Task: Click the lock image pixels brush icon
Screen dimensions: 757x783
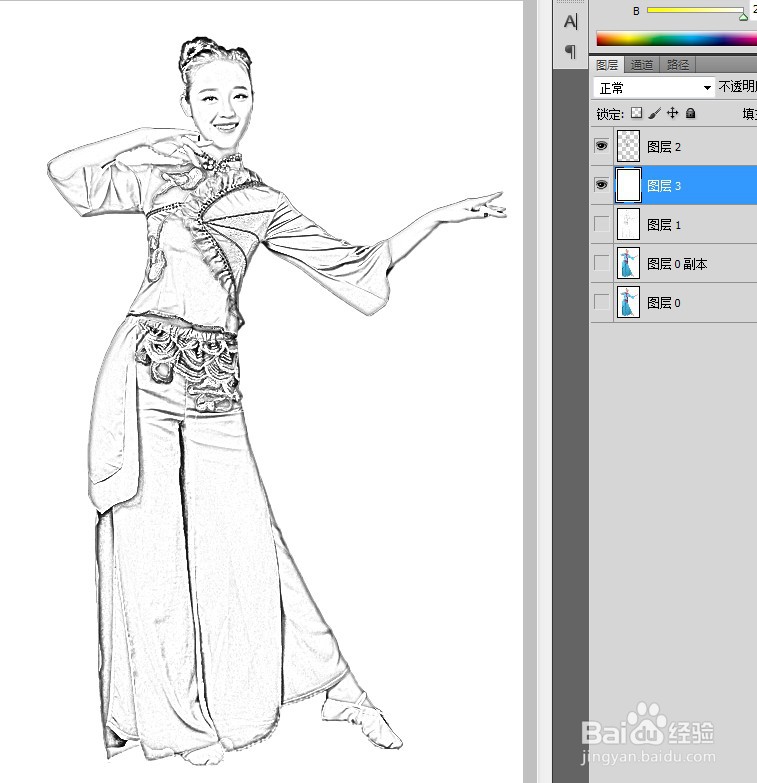Action: pos(655,113)
